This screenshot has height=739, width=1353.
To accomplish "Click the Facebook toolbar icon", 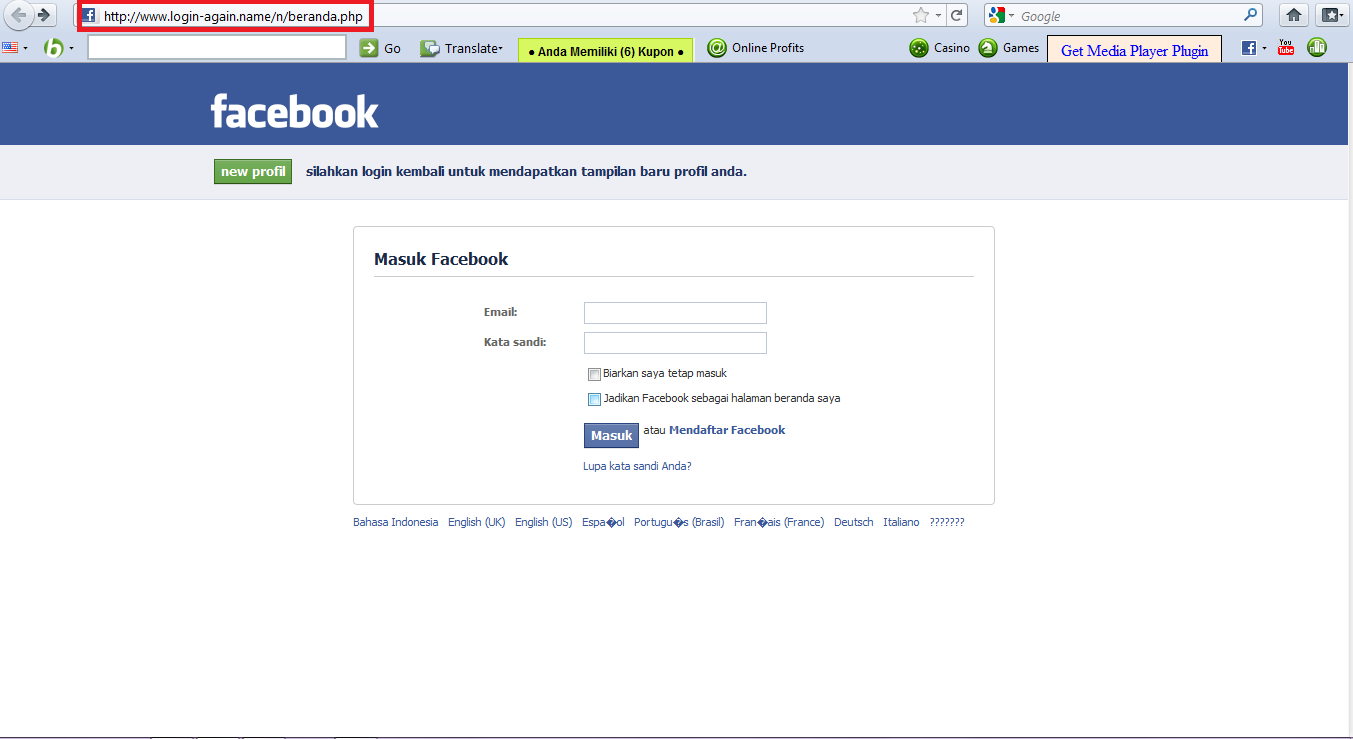I will tap(1249, 47).
